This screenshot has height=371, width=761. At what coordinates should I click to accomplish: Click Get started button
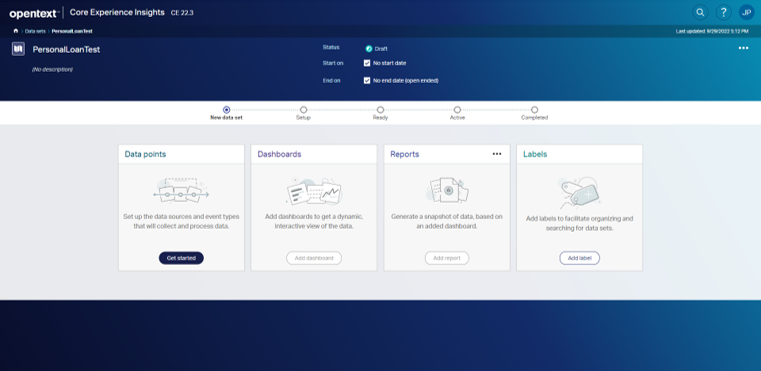pos(181,258)
